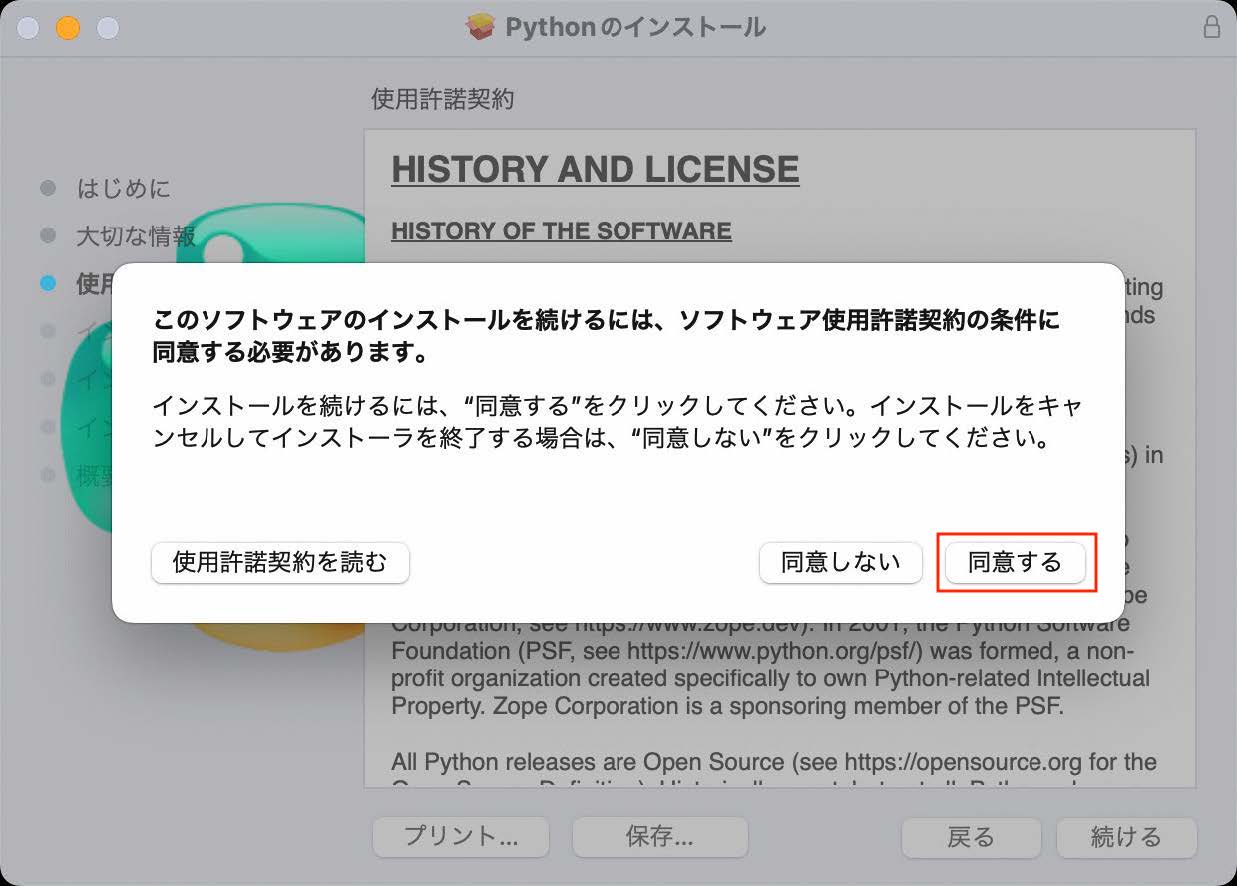Click the package icon beside Pythonのインストール
The image size is (1237, 886).
481,27
